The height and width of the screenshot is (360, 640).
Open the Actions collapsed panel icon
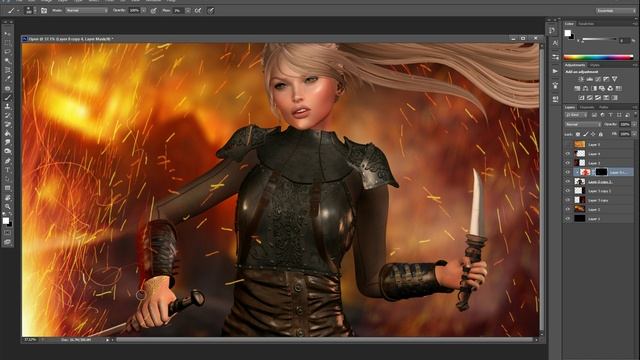pyautogui.click(x=555, y=71)
